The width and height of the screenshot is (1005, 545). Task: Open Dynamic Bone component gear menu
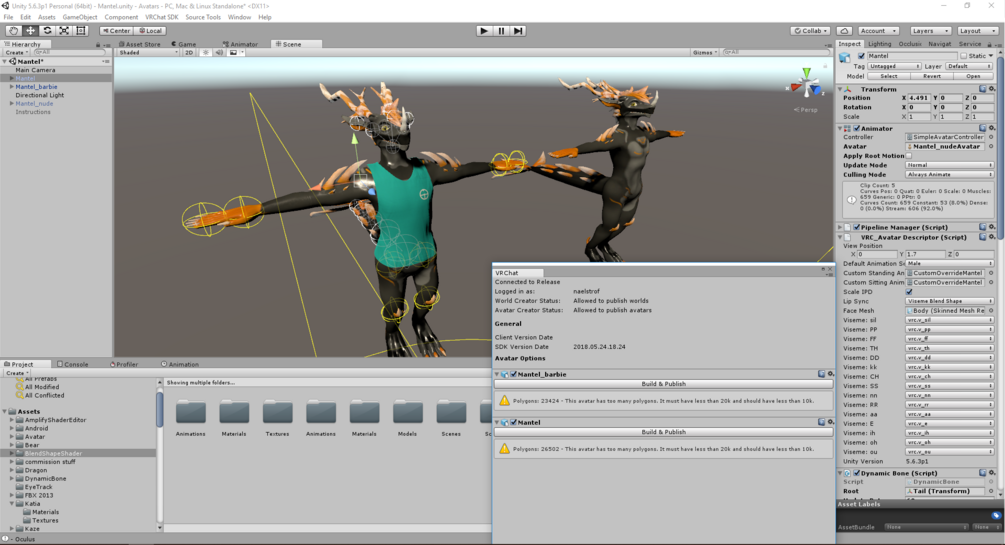point(992,473)
